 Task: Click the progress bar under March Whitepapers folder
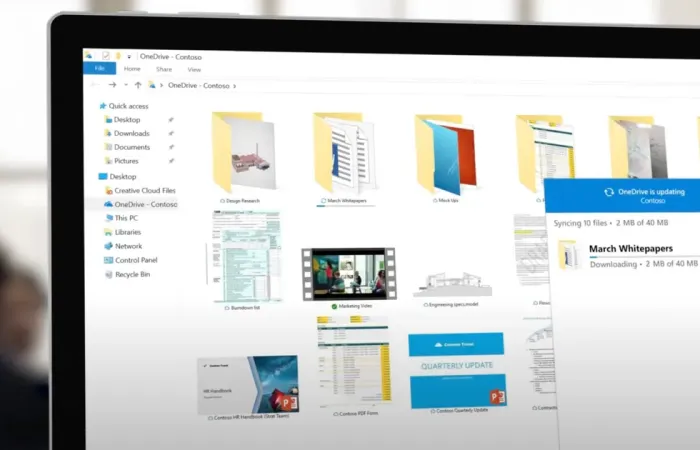(x=346, y=206)
